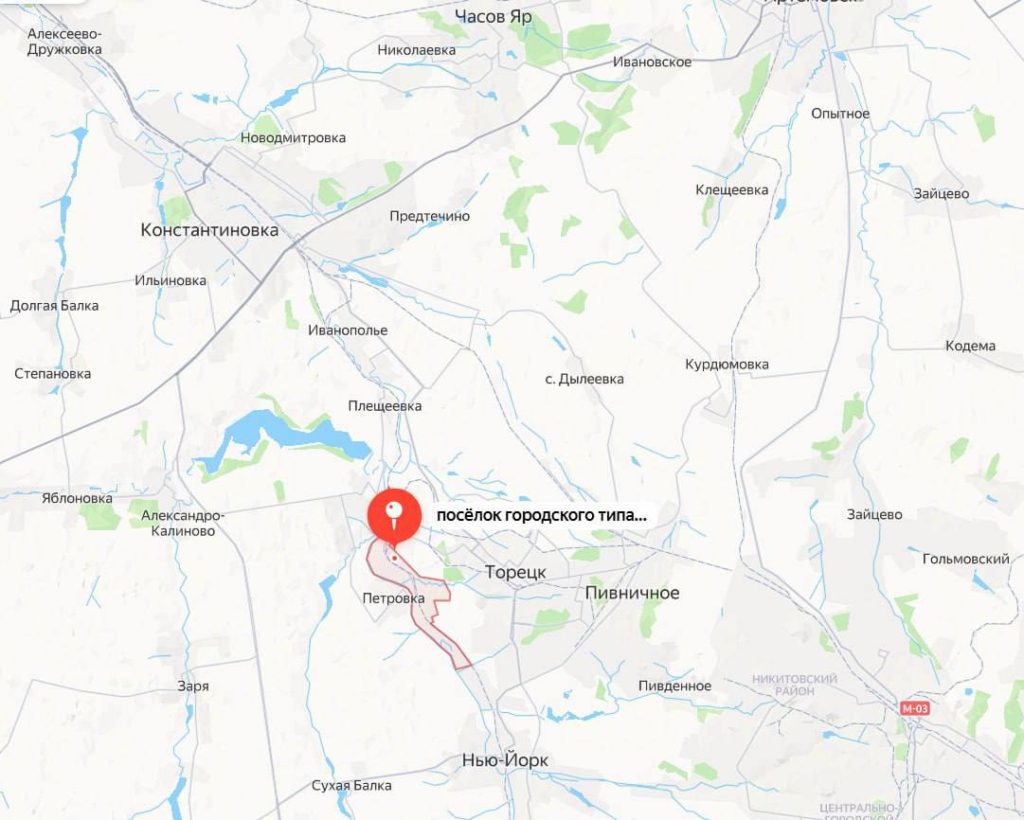Select the Часов Яр label
This screenshot has height=820, width=1024.
coord(494,16)
